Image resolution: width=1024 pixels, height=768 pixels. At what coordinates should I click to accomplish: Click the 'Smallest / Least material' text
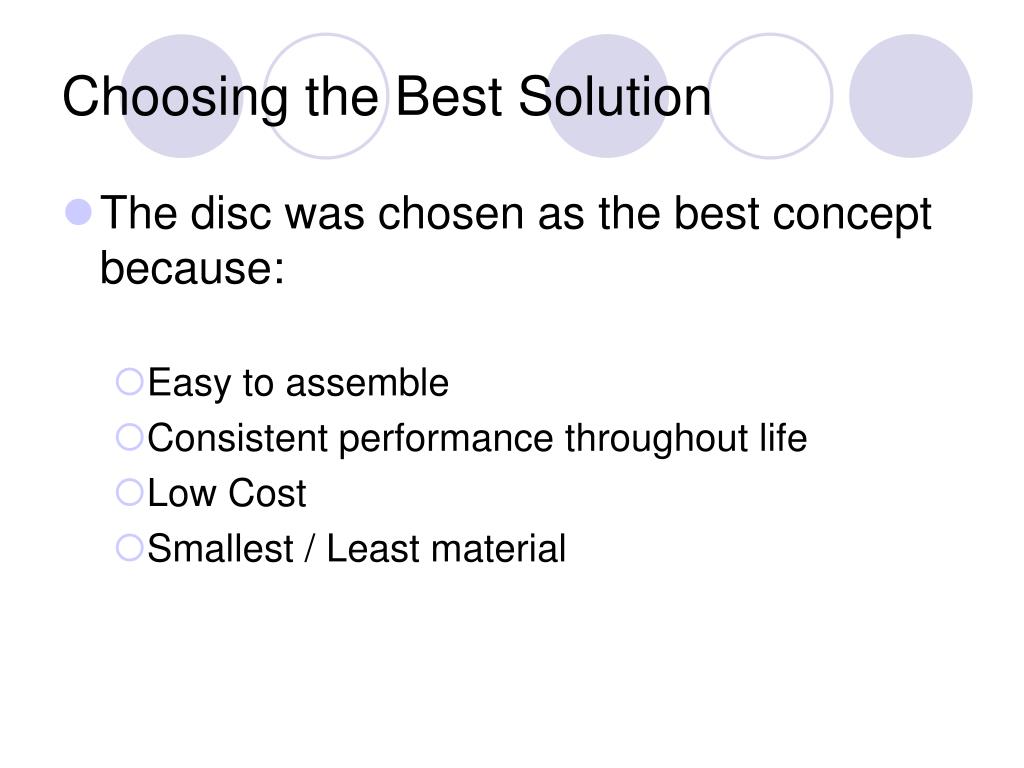pos(357,549)
